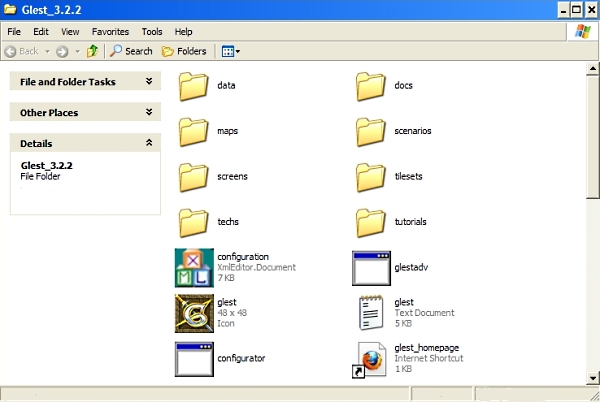Viewport: 600px width, 402px height.
Task: Select the 'tutorials' folder name
Action: click(410, 222)
